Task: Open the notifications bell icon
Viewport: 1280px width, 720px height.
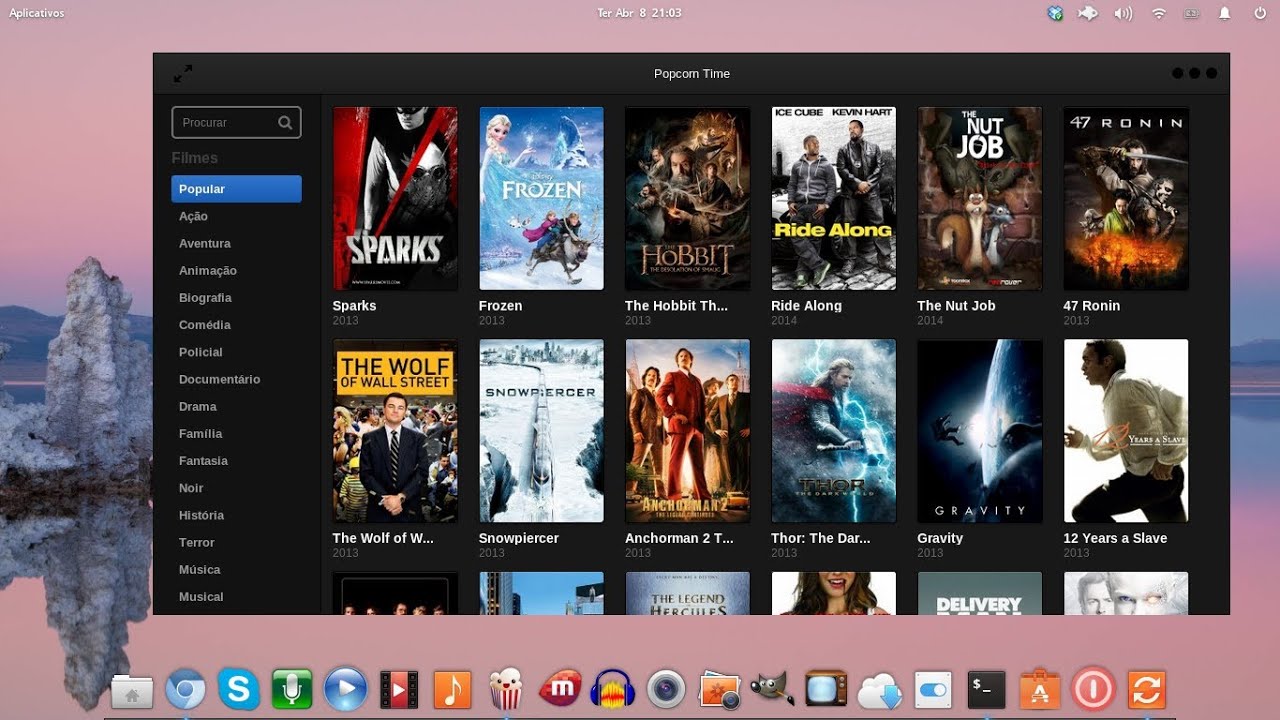Action: (1225, 13)
